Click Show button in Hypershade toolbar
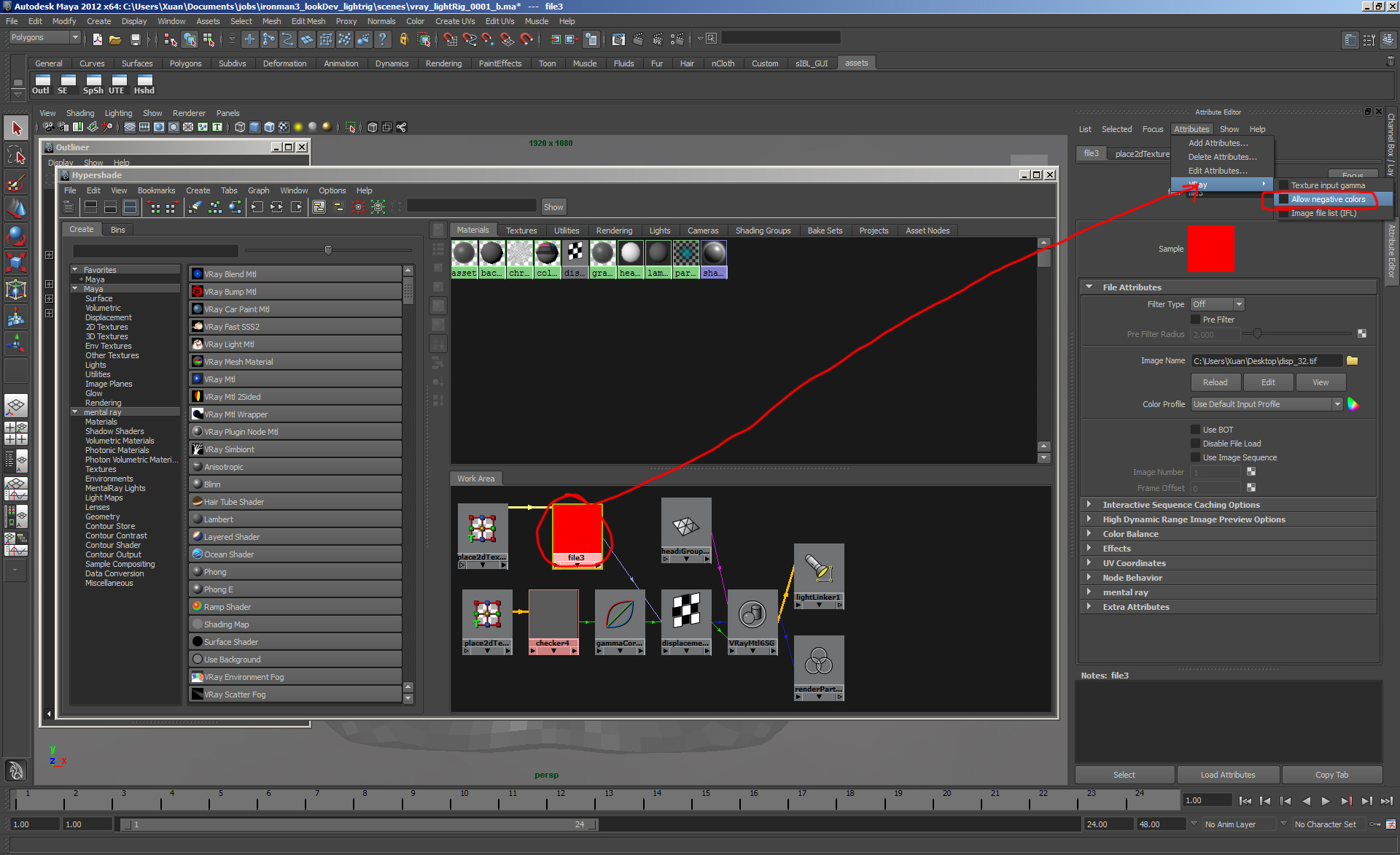Image resolution: width=1400 pixels, height=855 pixels. 553,207
